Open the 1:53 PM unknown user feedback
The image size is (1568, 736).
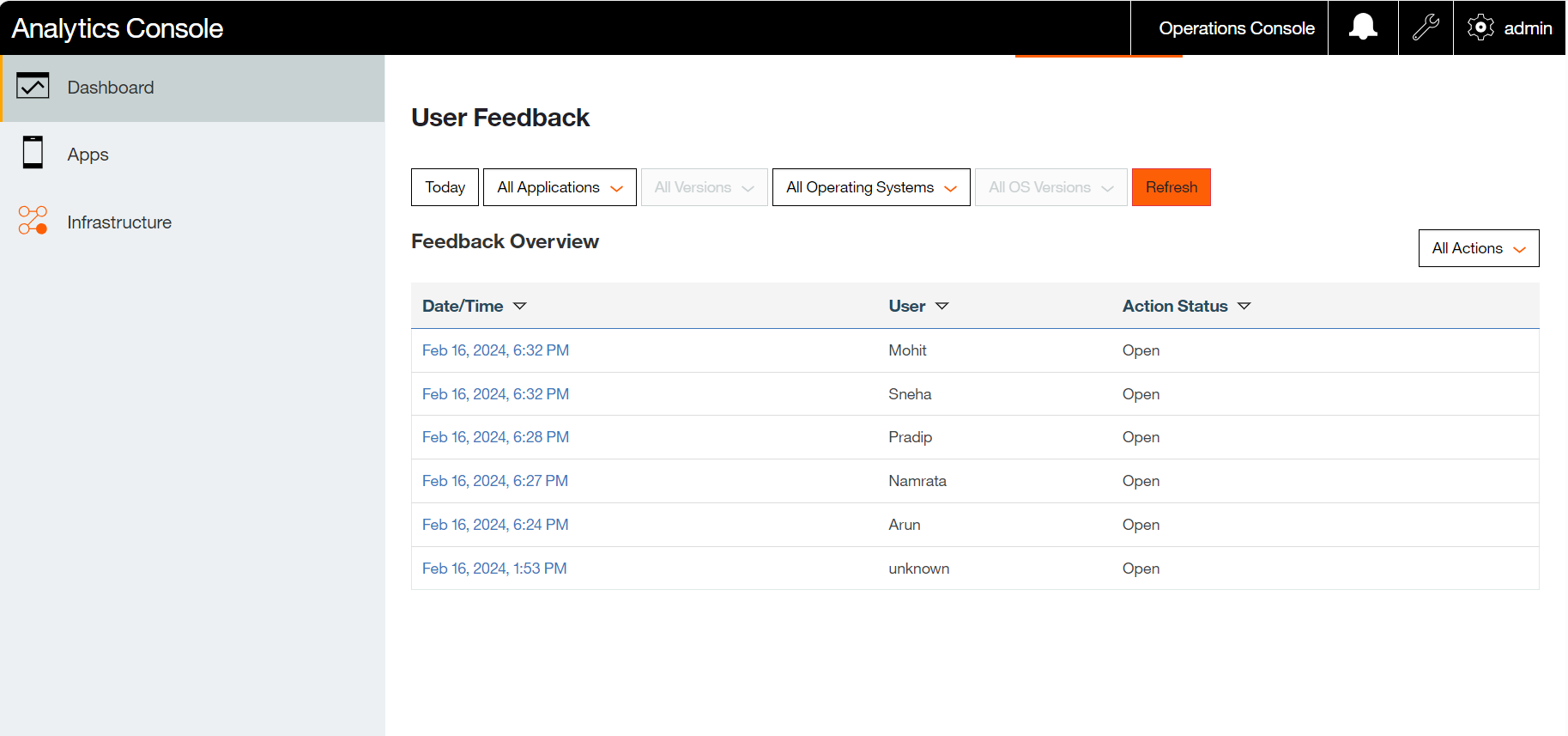(493, 569)
